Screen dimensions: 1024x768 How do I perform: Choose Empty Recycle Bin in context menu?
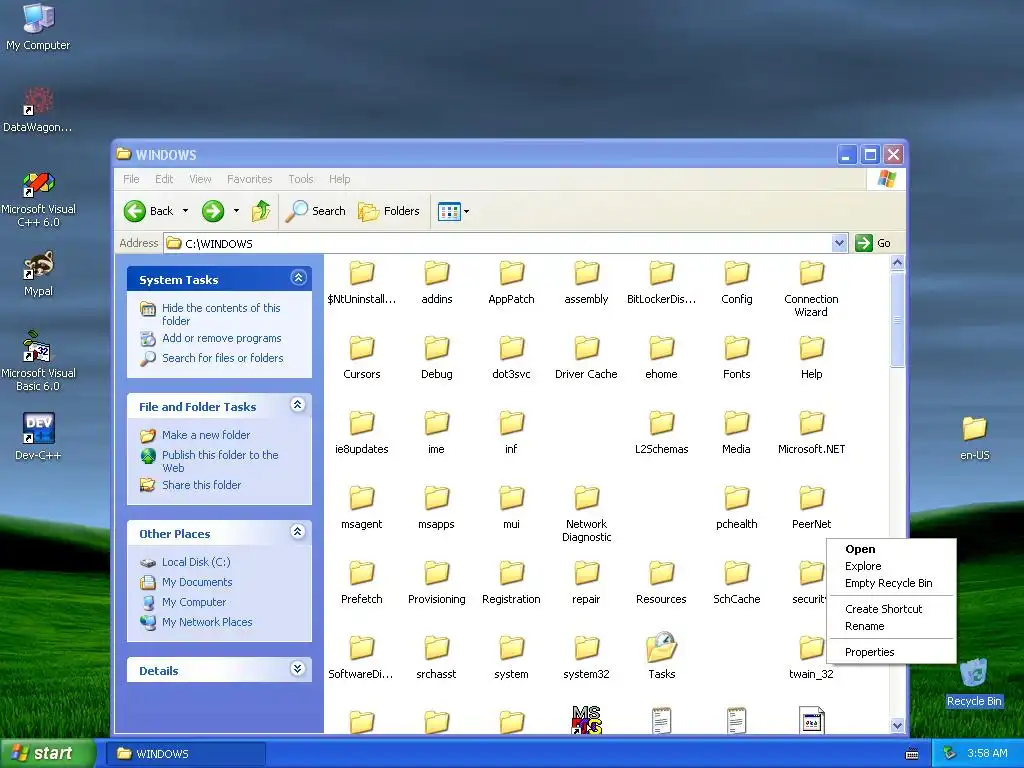tap(891, 583)
